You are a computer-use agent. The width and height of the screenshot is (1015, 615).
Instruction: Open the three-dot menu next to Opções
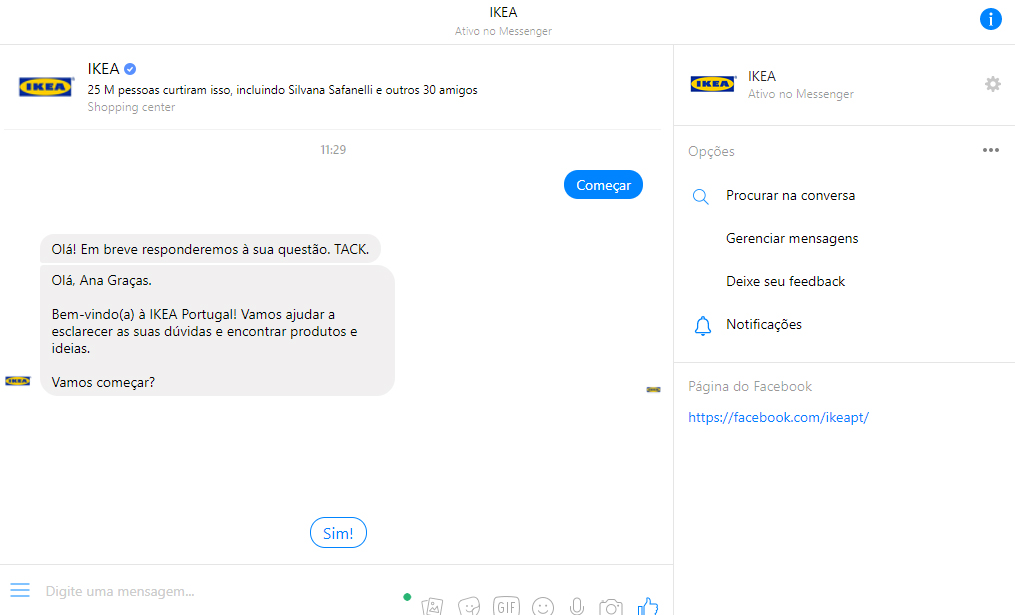pos(991,149)
